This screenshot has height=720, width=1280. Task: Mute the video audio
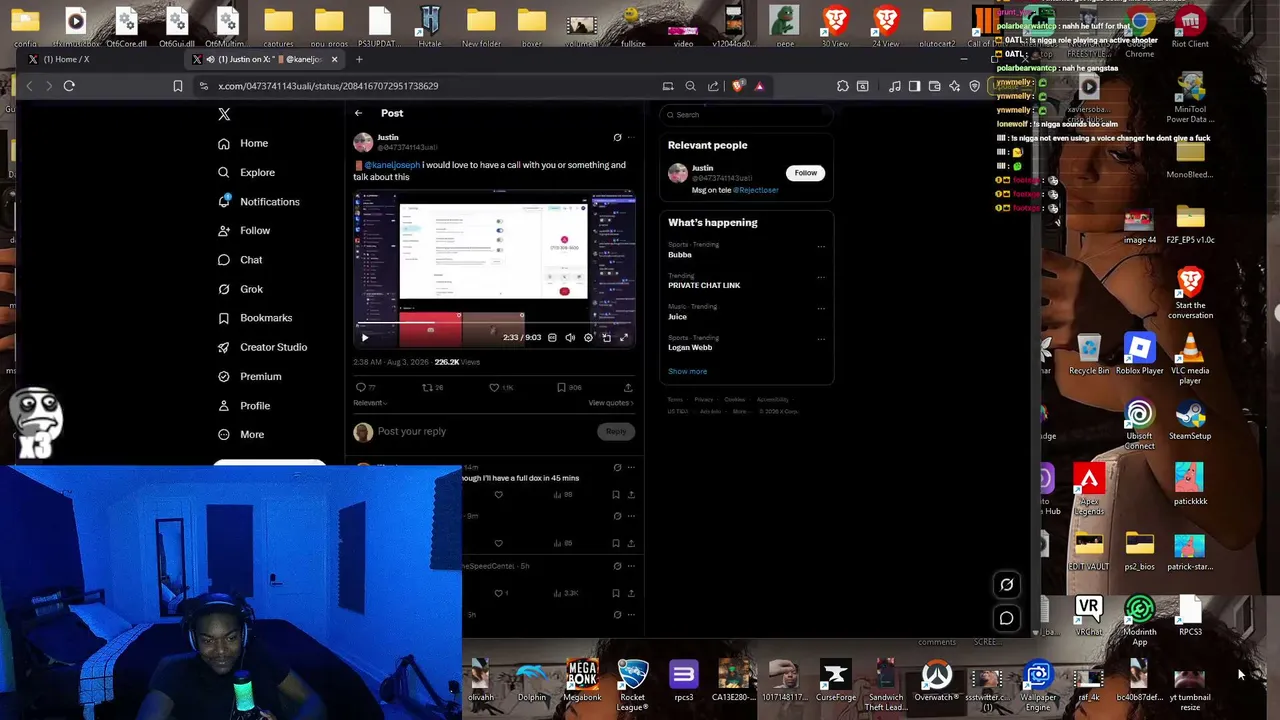pyautogui.click(x=570, y=338)
